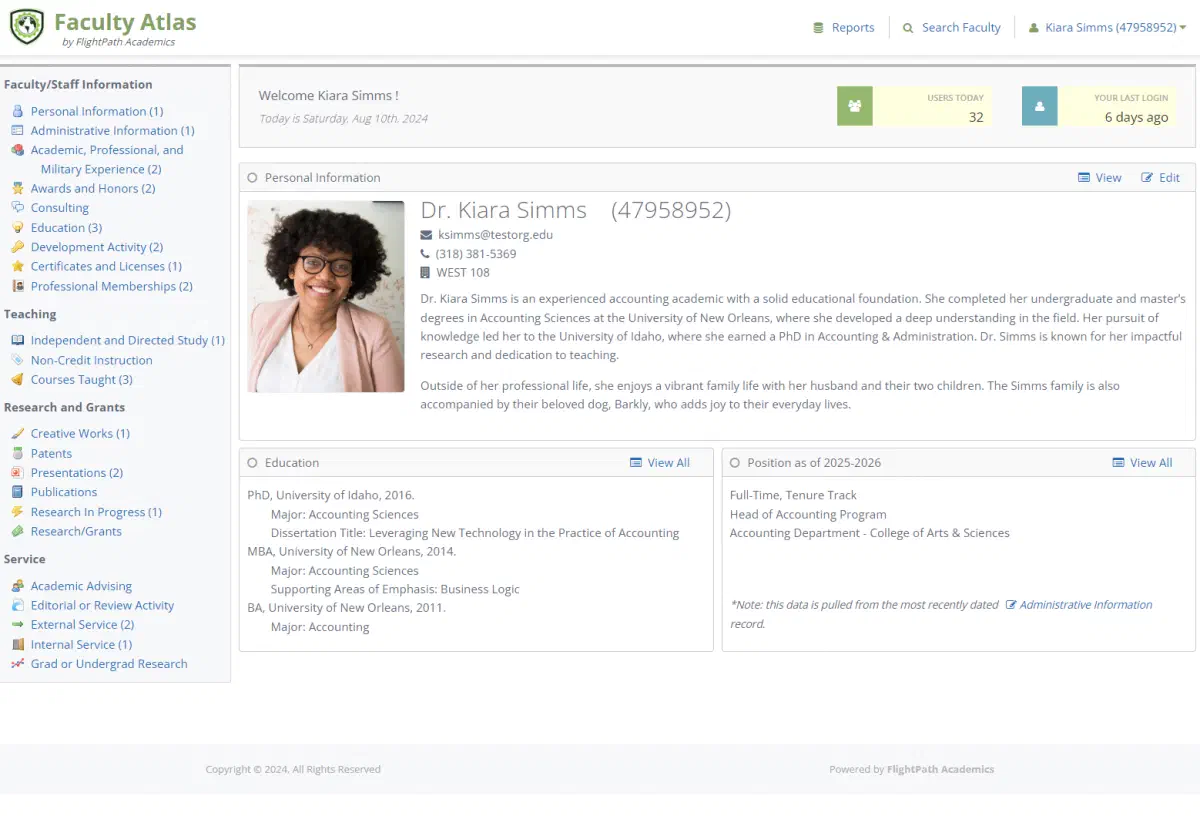Click the Presentations icon

click(x=17, y=472)
